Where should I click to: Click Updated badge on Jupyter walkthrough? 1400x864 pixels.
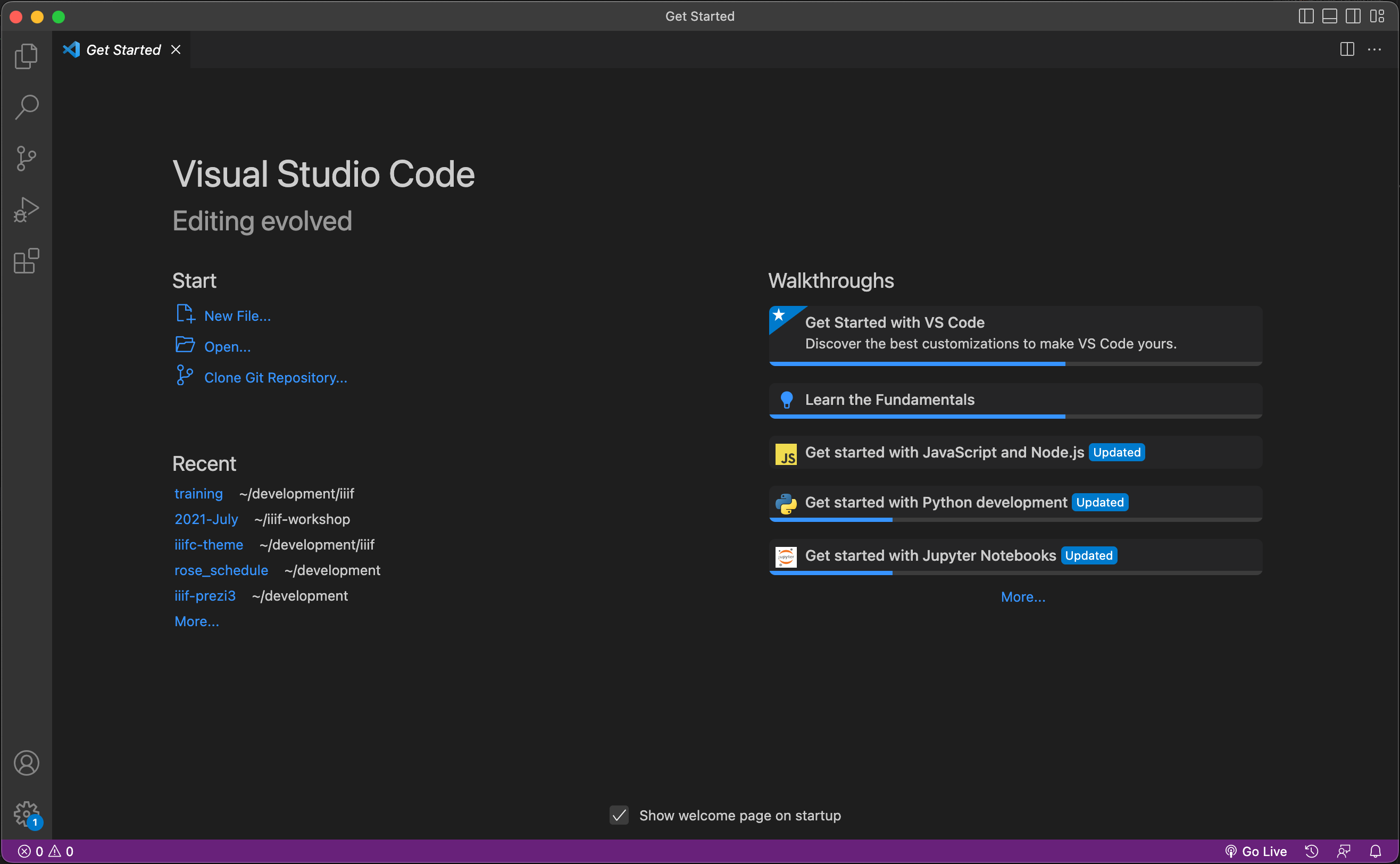[1089, 556]
